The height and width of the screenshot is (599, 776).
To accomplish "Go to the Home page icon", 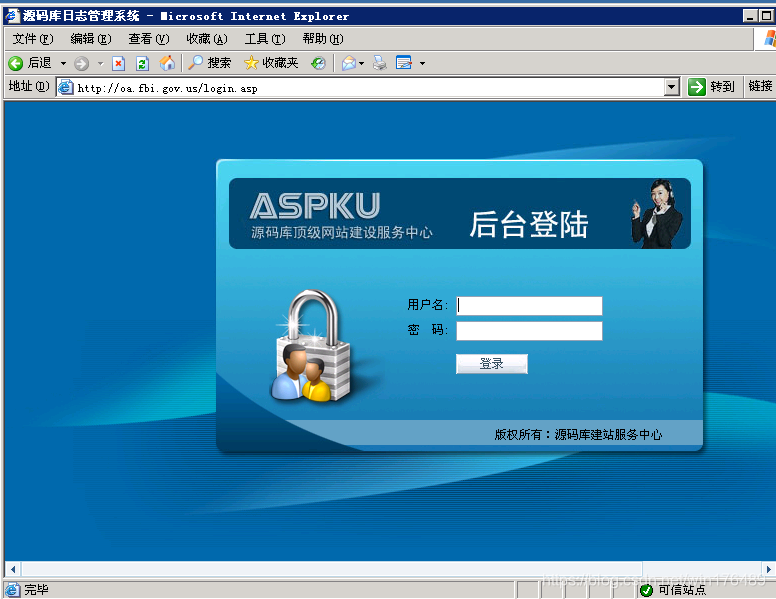I will 167,63.
